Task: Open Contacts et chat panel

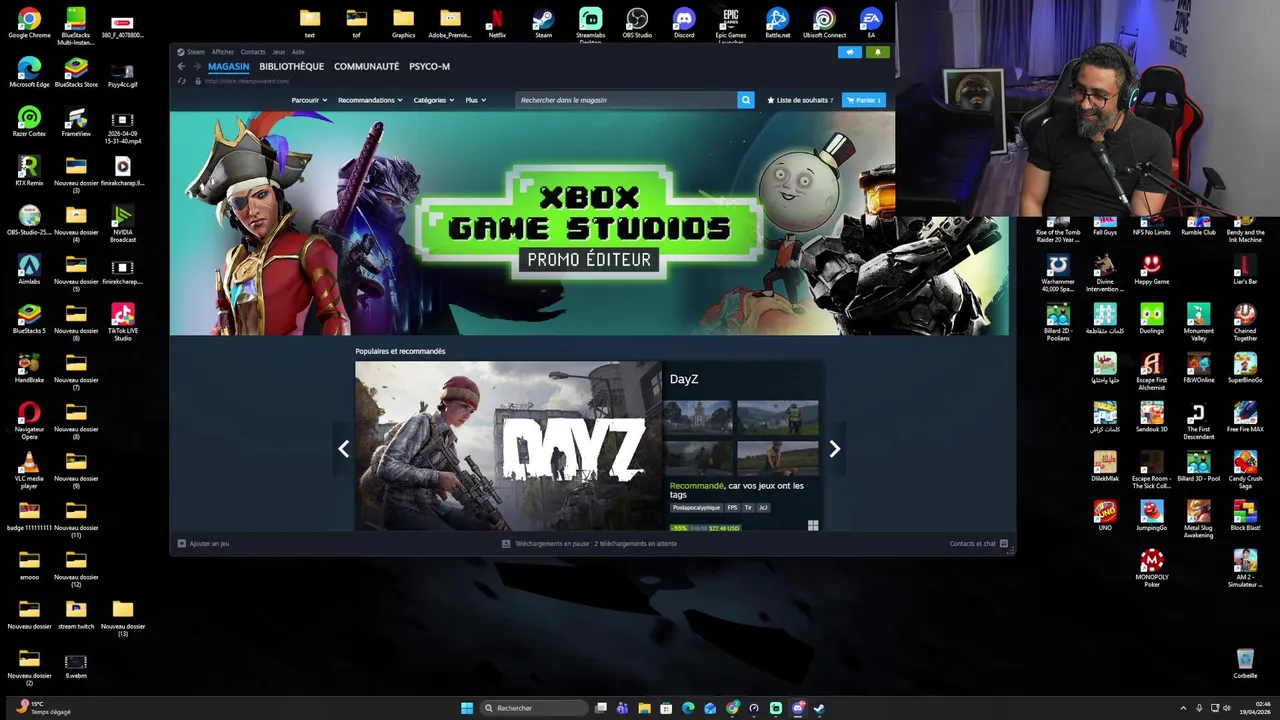Action: pyautogui.click(x=979, y=544)
